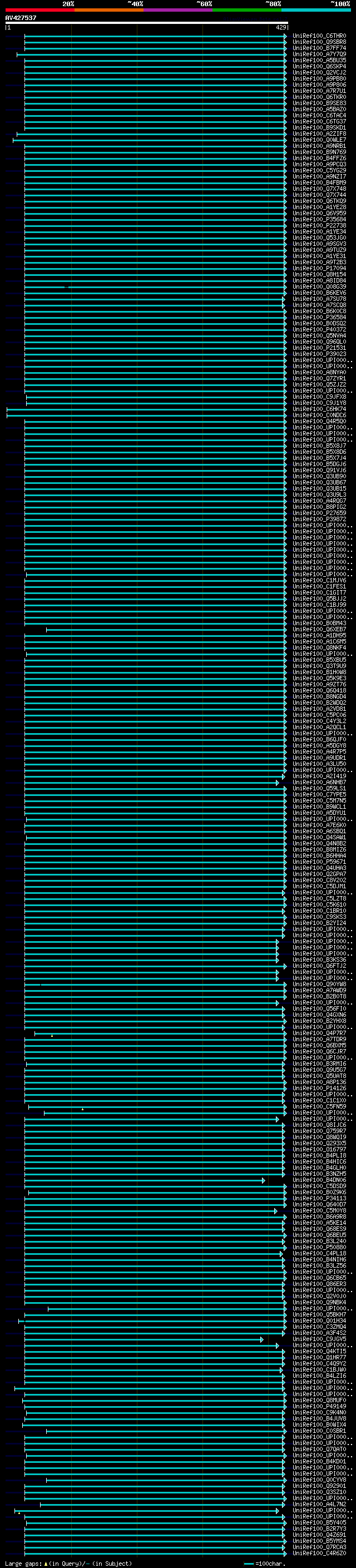
Task: Click hit label UniRef100_O16797
Action: coord(319,1150)
